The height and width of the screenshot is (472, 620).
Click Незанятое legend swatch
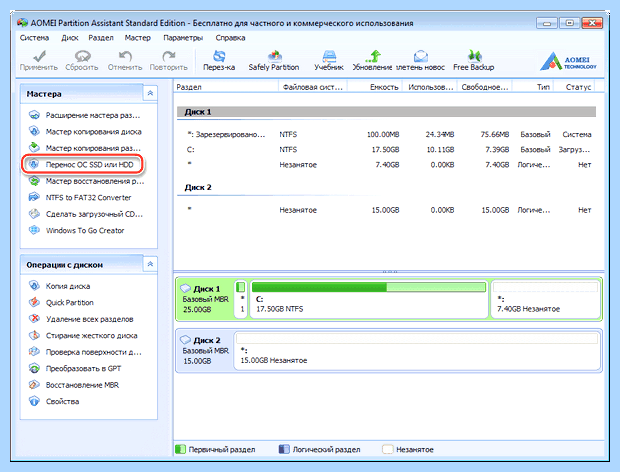(388, 449)
